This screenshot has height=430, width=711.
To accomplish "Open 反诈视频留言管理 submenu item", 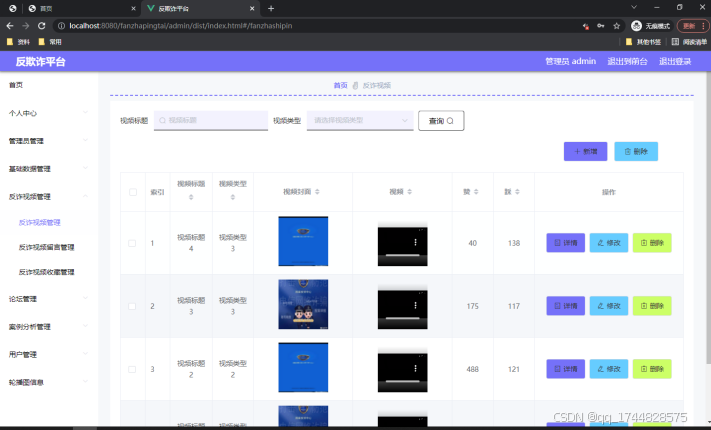I will click(x=46, y=247).
